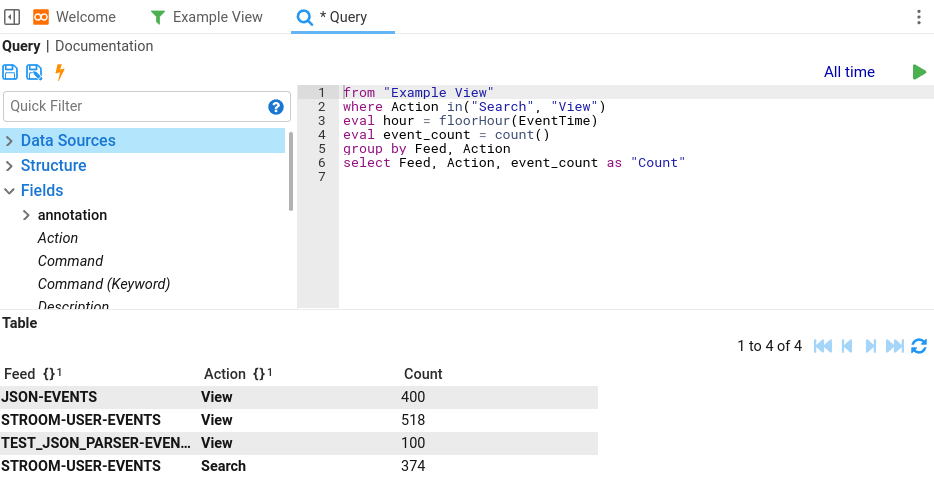The width and height of the screenshot is (934, 495).
Task: Click the Save query icon
Action: [x=10, y=72]
